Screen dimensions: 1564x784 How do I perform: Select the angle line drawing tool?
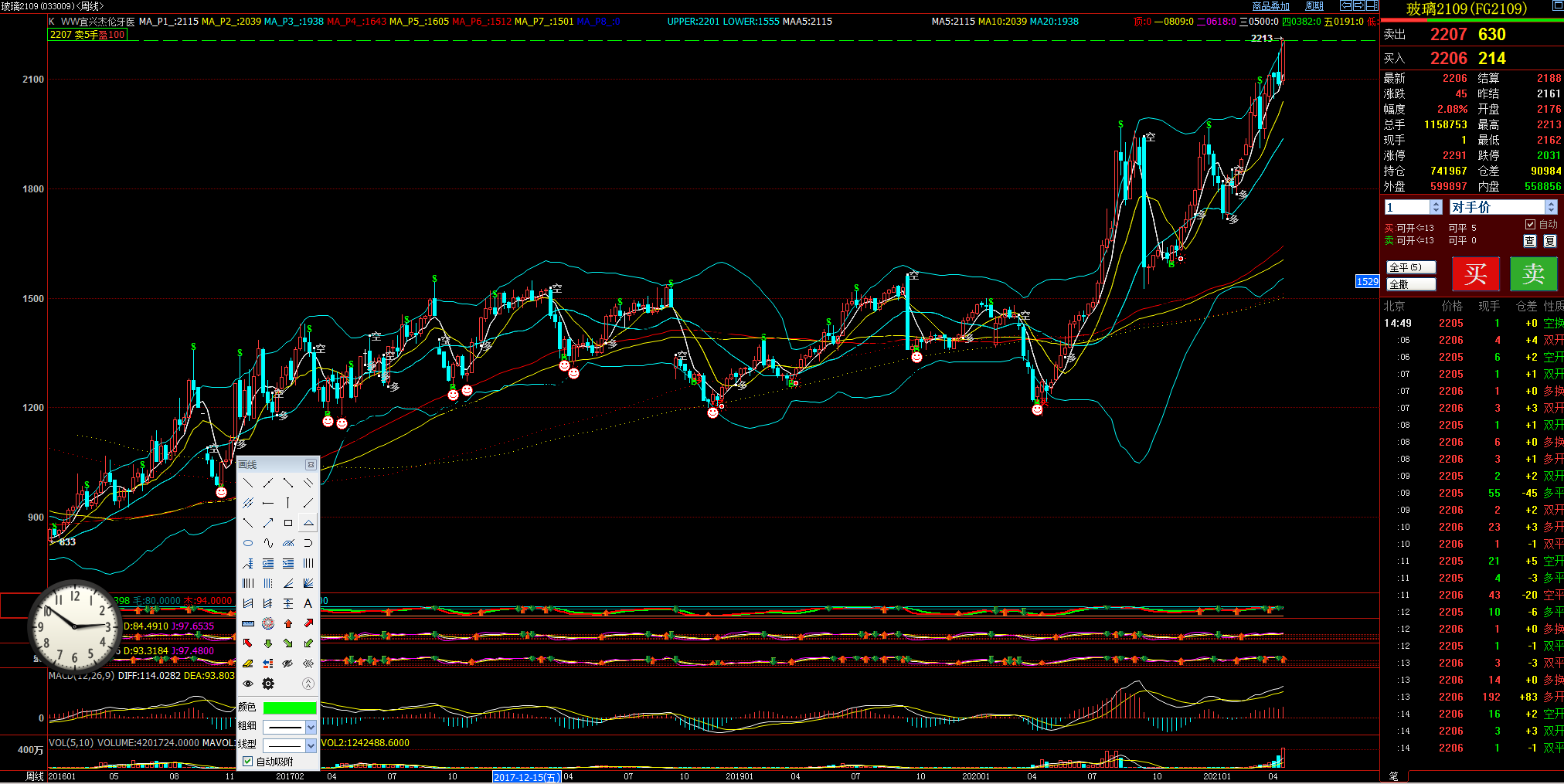tap(288, 583)
